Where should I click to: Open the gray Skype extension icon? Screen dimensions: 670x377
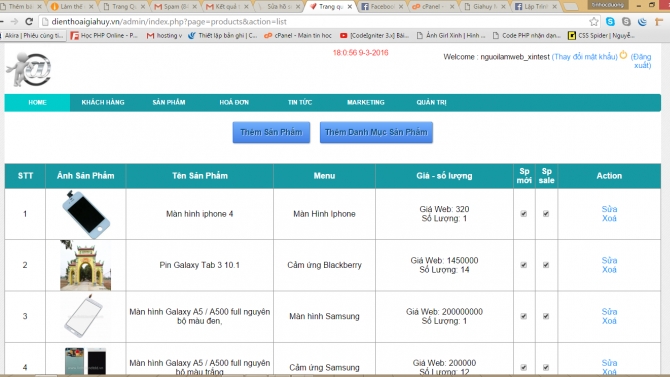point(626,21)
